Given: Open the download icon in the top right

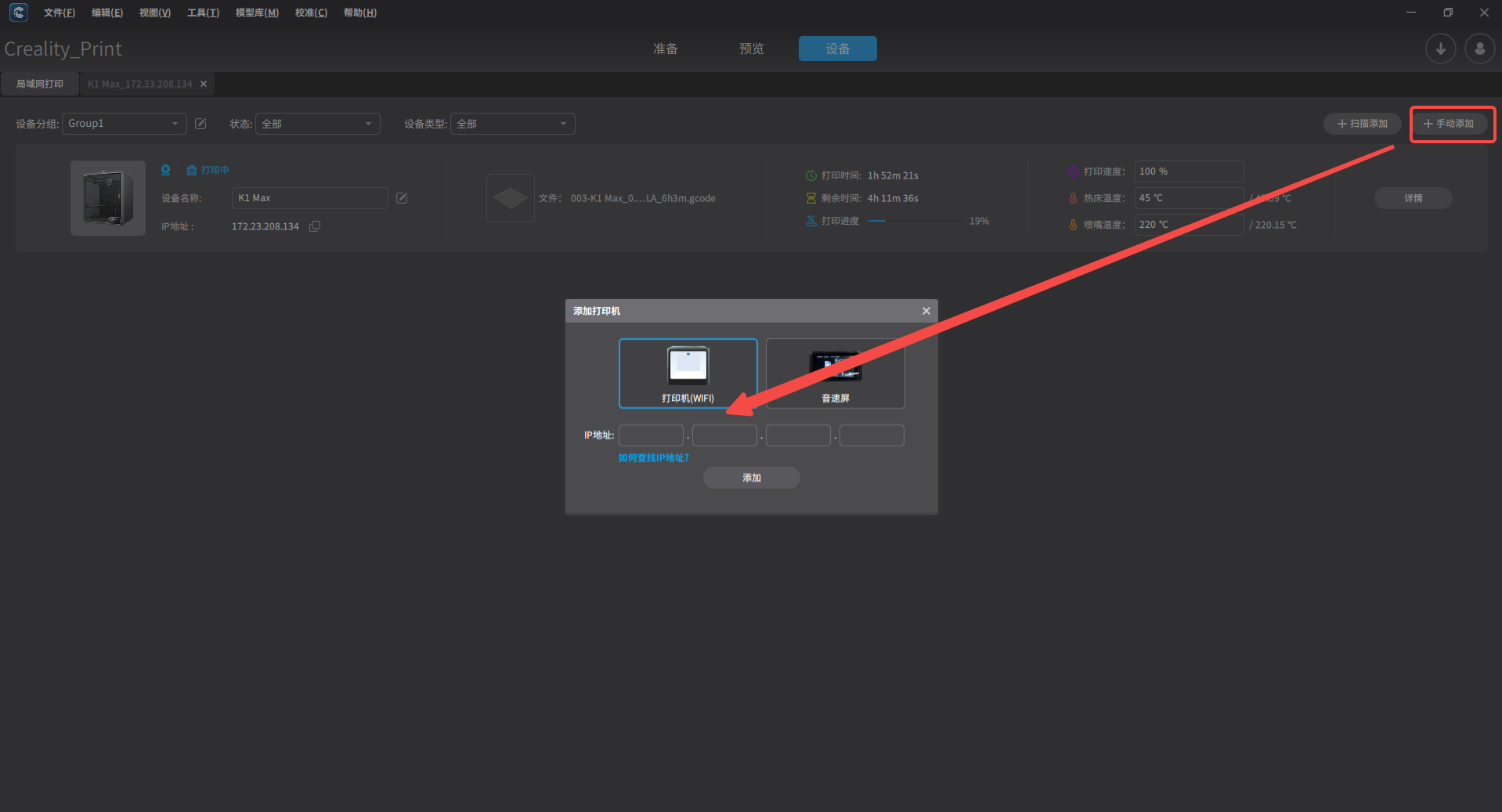Looking at the screenshot, I should (1440, 49).
